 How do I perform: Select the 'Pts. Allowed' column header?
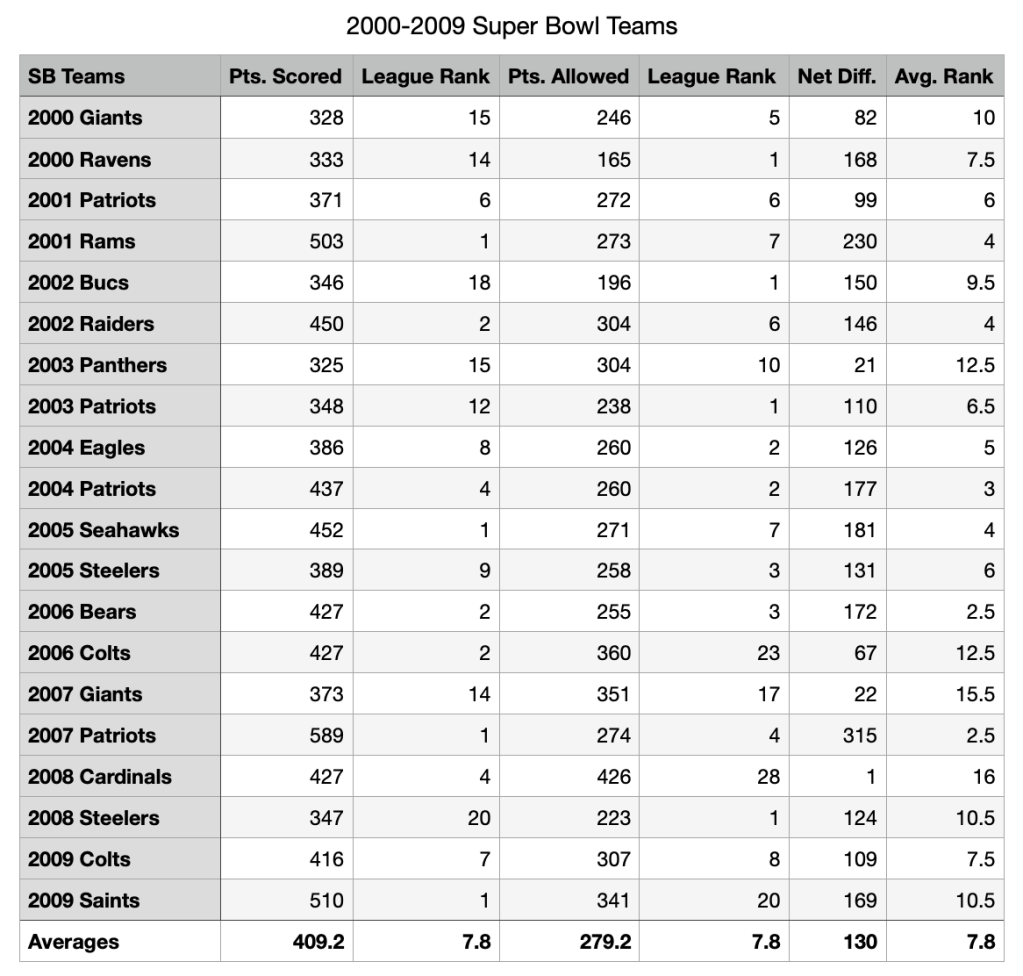coord(568,76)
